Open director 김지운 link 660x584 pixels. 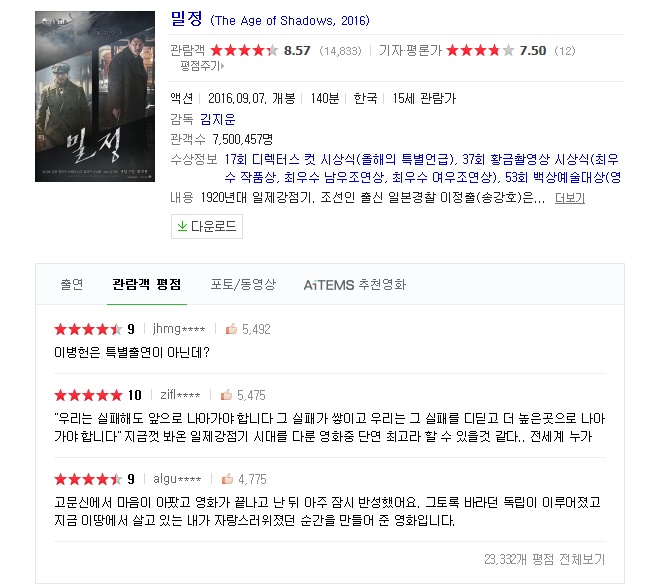click(x=218, y=120)
